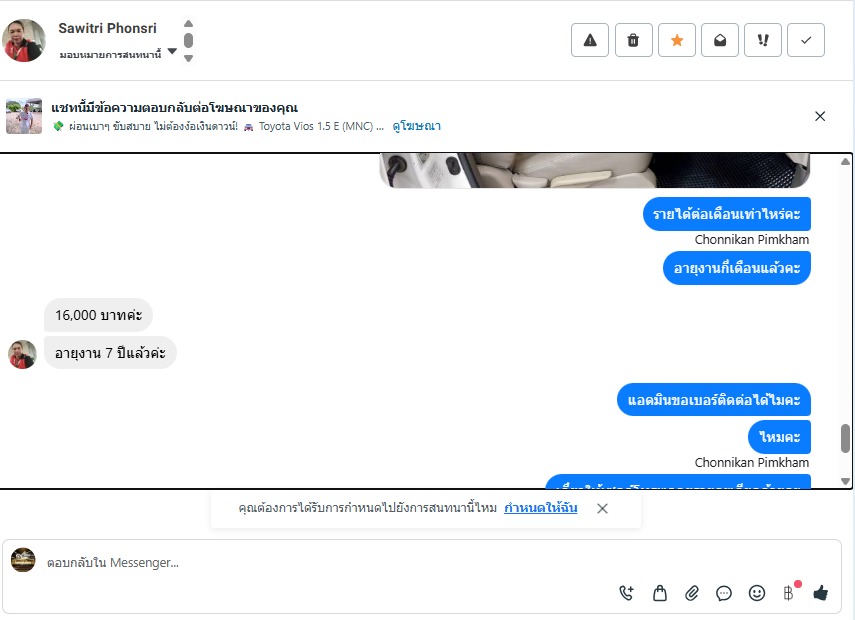Toggle the orange star follow-up flag
Viewport: 855px width, 620px height.
[x=676, y=40]
